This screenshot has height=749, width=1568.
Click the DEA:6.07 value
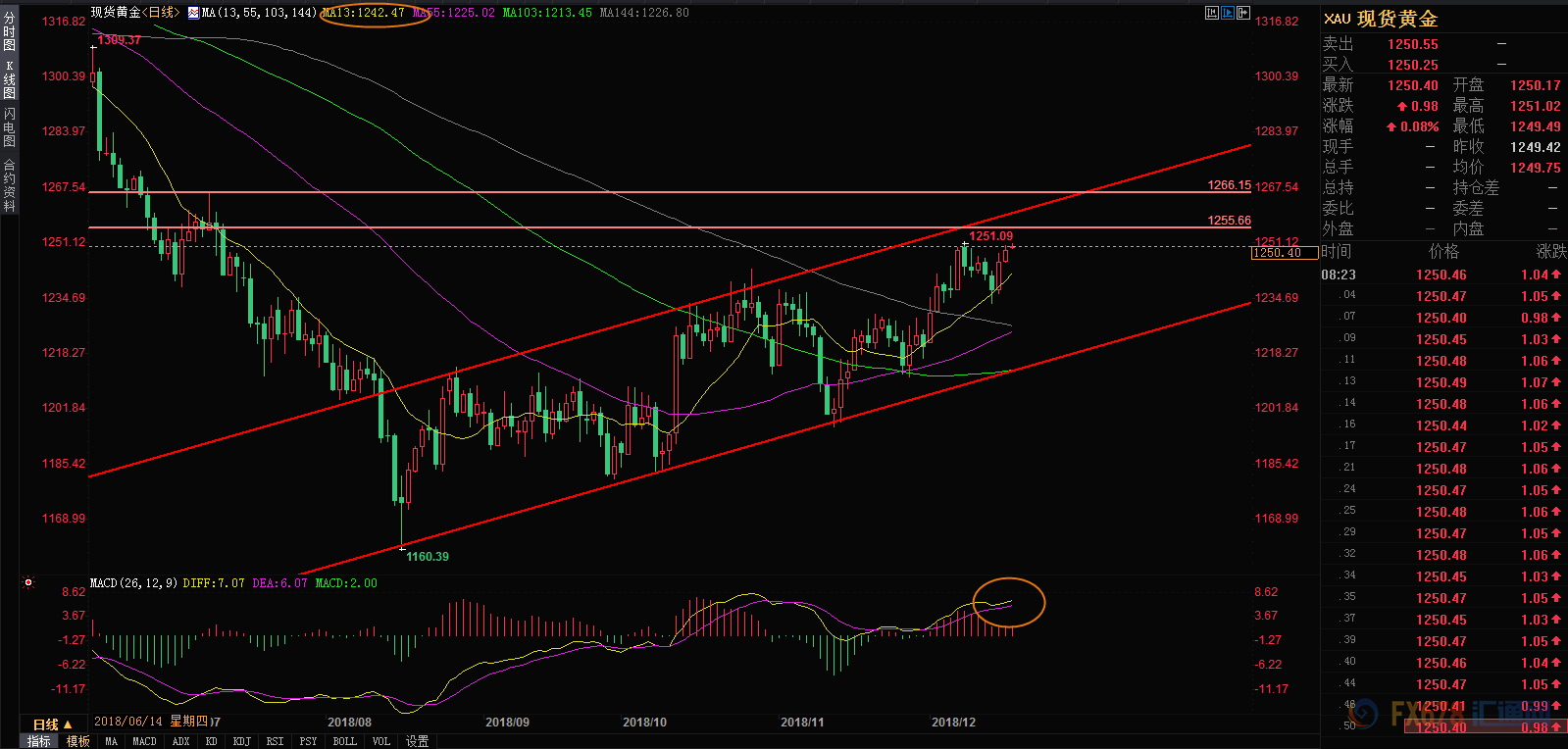point(280,583)
